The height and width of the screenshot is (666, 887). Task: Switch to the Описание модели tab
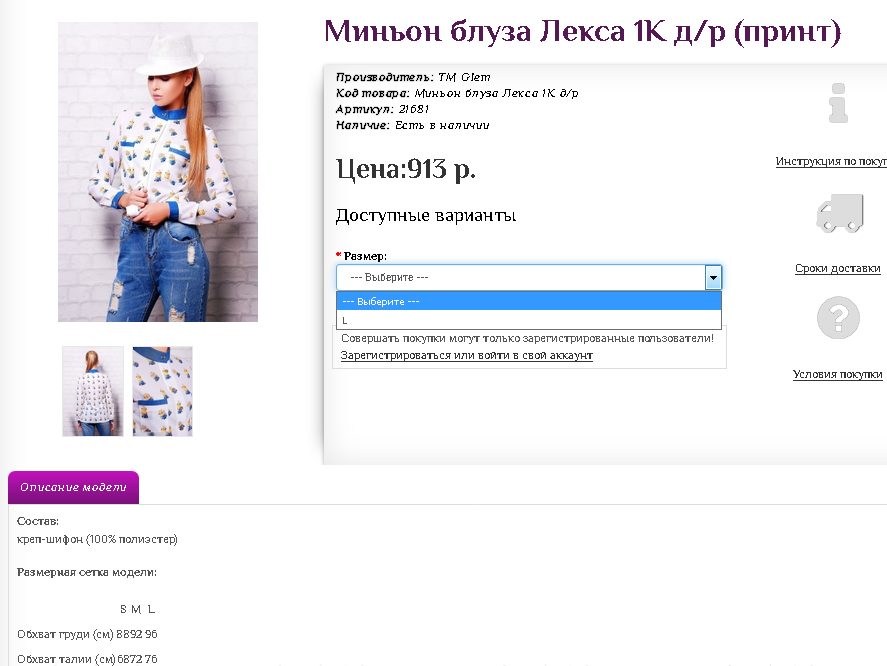tap(74, 487)
